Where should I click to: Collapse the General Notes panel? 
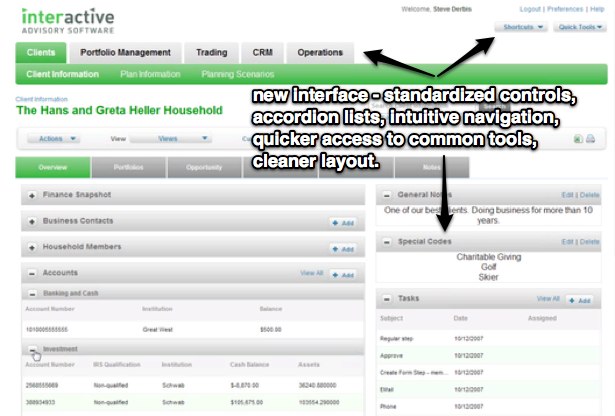[387, 195]
